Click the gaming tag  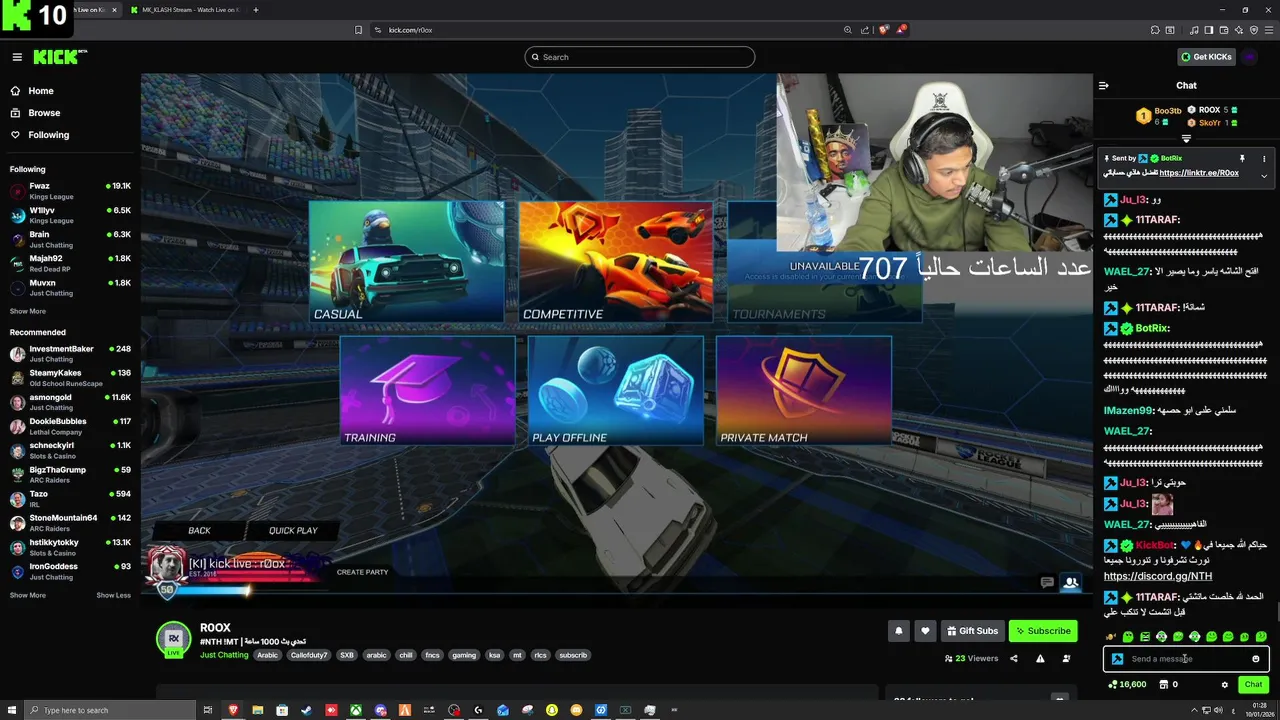pos(464,656)
